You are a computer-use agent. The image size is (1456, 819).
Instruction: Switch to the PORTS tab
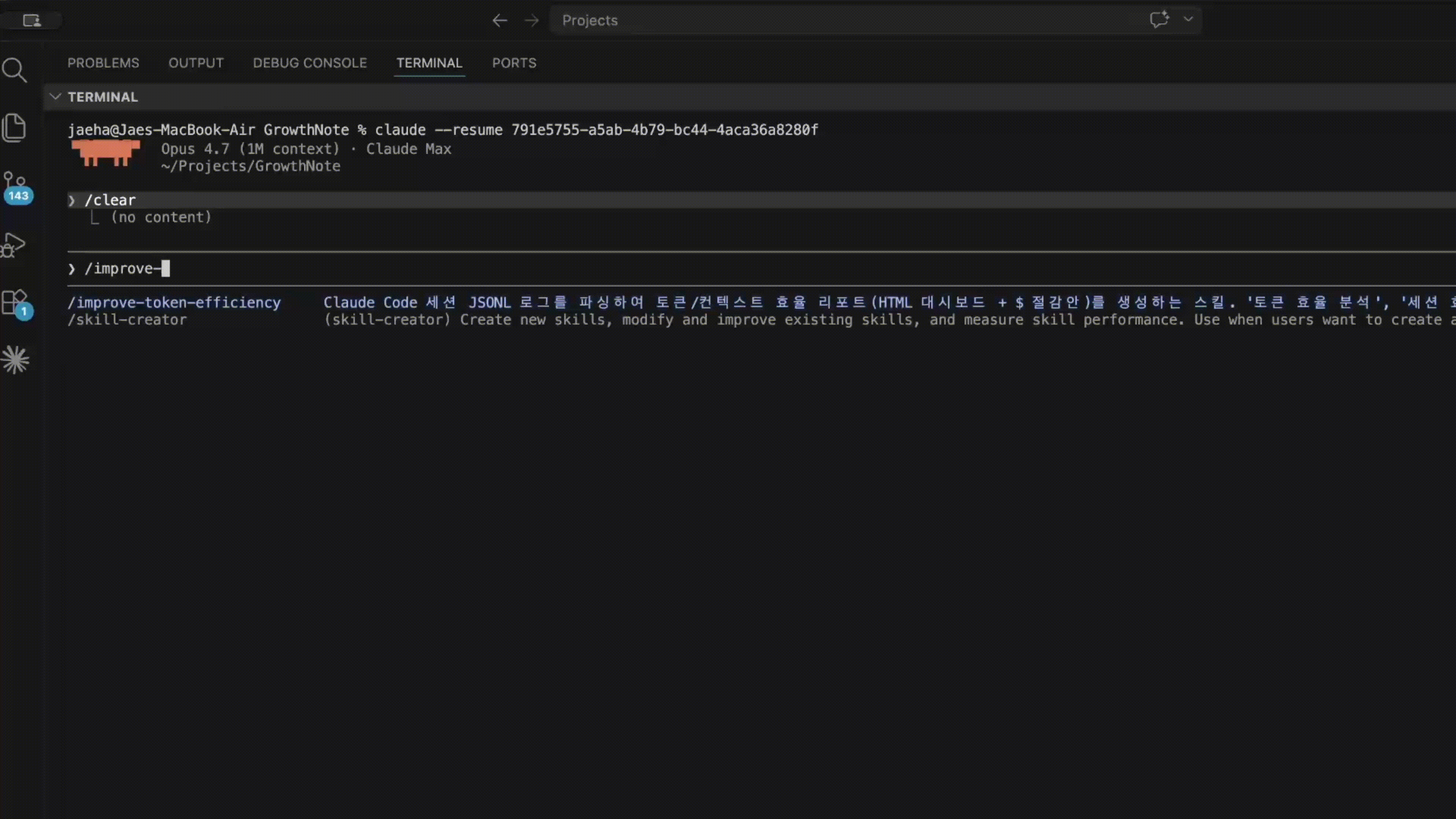pyautogui.click(x=515, y=63)
